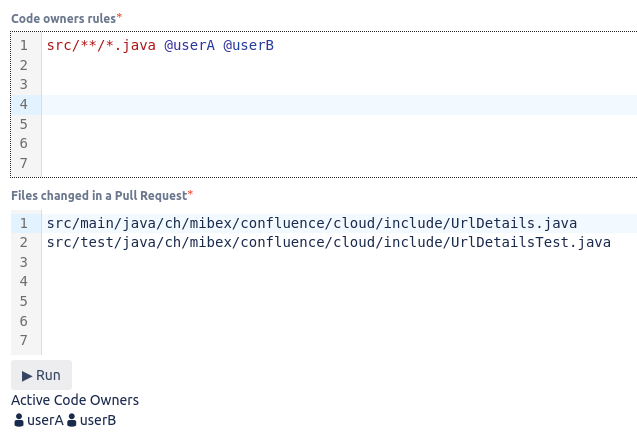
Task: Click the Run button
Action: pos(41,375)
